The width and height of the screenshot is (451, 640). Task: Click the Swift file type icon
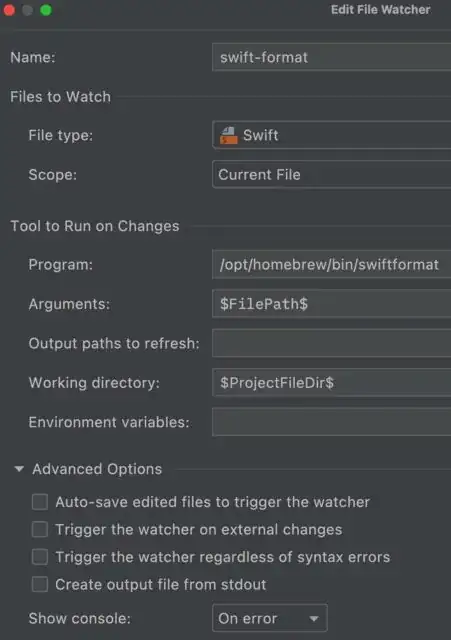pyautogui.click(x=229, y=136)
